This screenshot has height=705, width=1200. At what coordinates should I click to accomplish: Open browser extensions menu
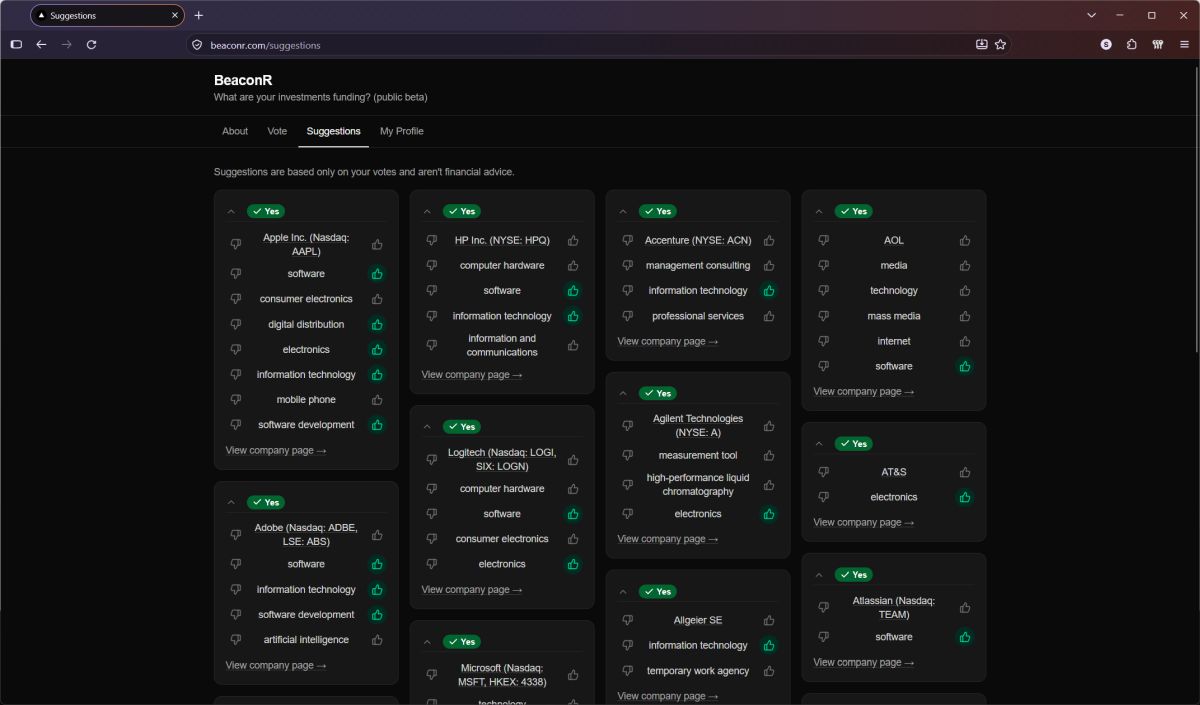[x=1131, y=45]
